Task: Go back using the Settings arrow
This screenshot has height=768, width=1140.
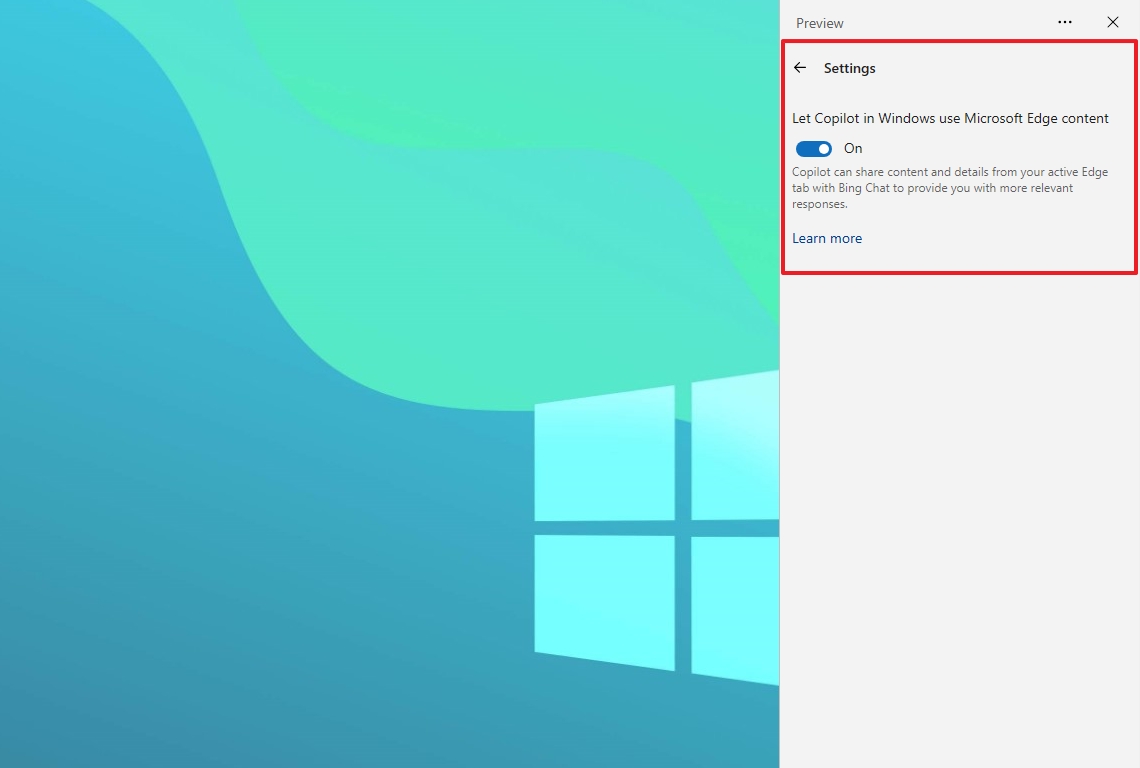Action: click(x=800, y=68)
